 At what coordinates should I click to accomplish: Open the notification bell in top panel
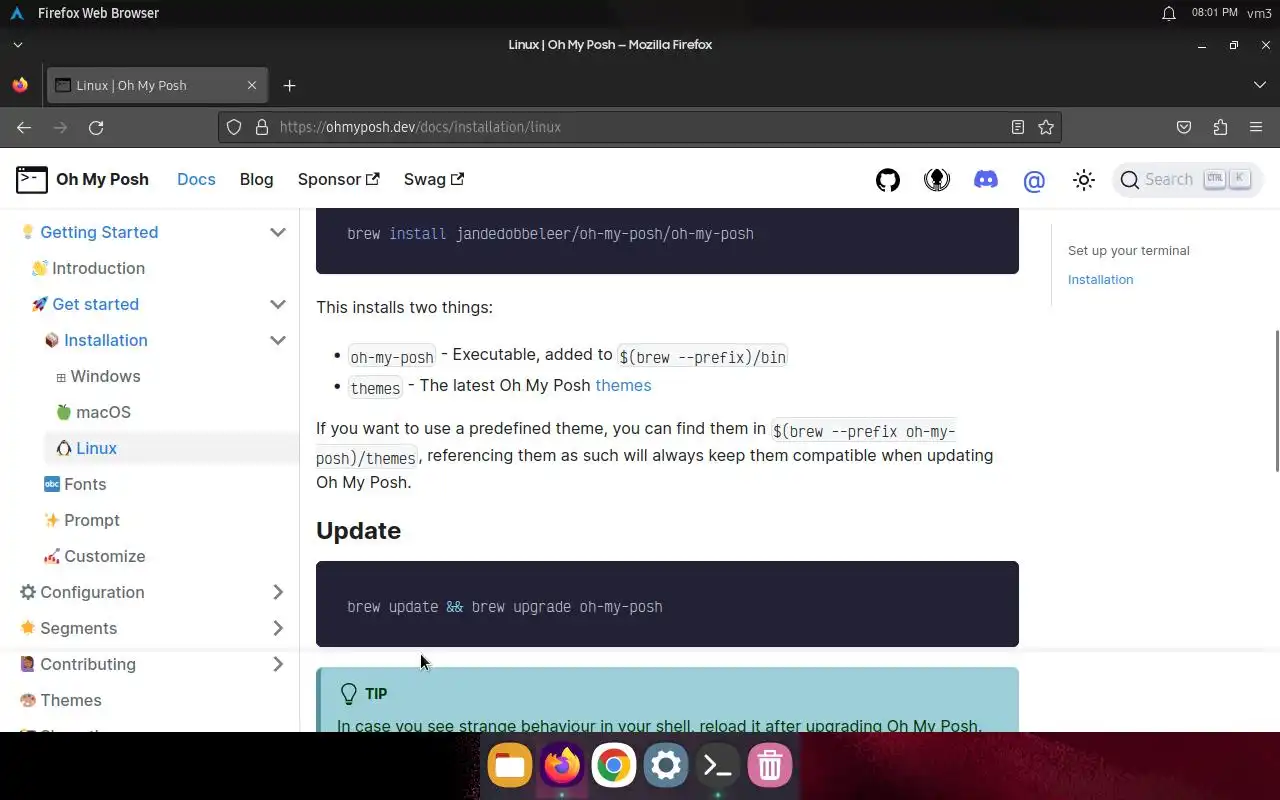click(x=1169, y=13)
